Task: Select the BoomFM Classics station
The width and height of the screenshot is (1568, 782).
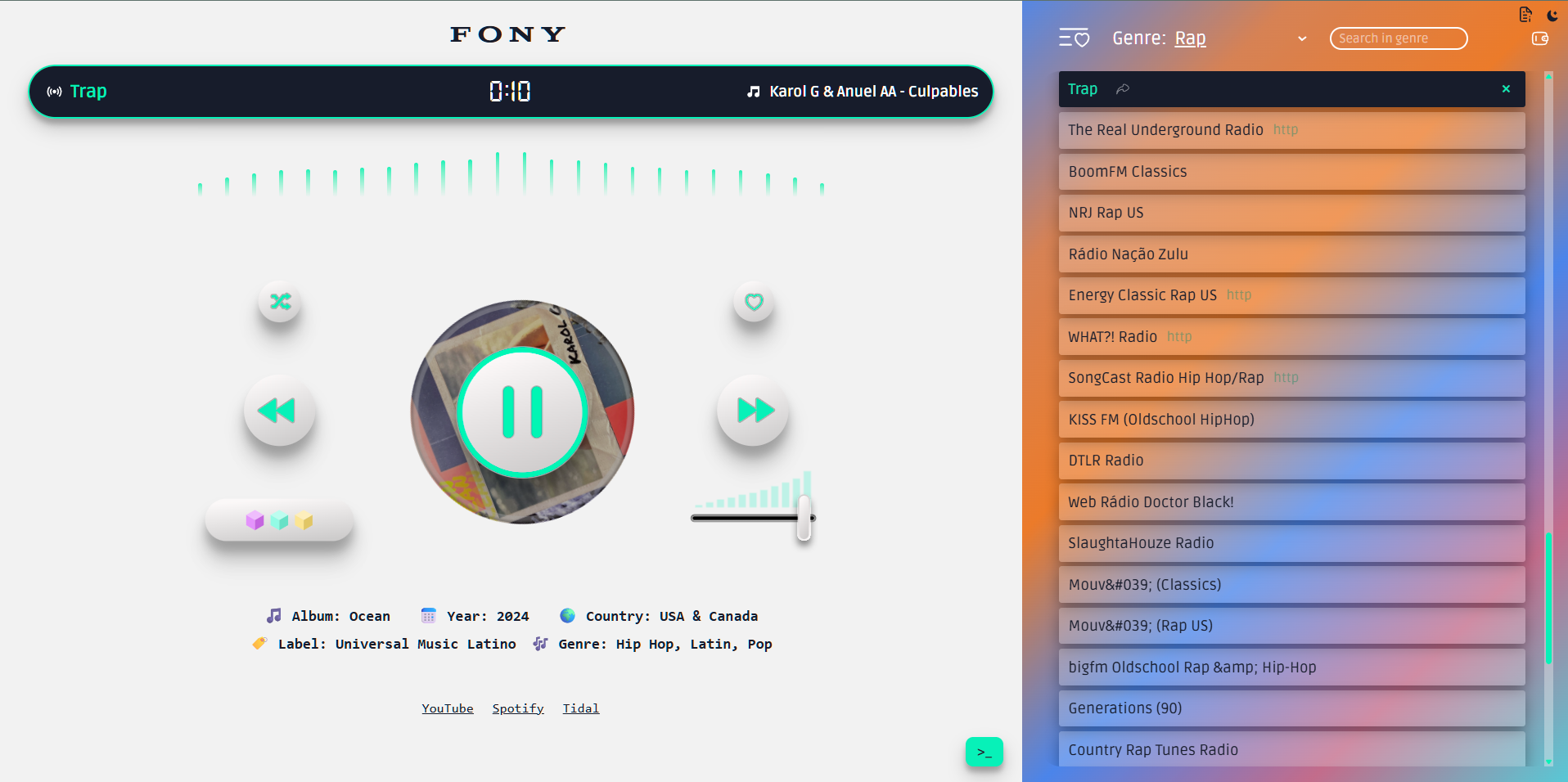Action: point(1291,172)
